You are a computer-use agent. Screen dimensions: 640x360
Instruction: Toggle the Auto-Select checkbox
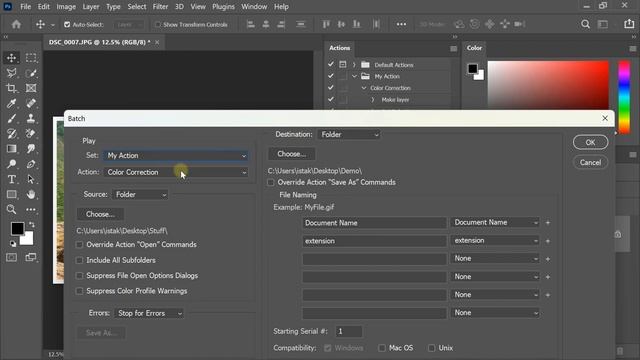click(x=67, y=24)
